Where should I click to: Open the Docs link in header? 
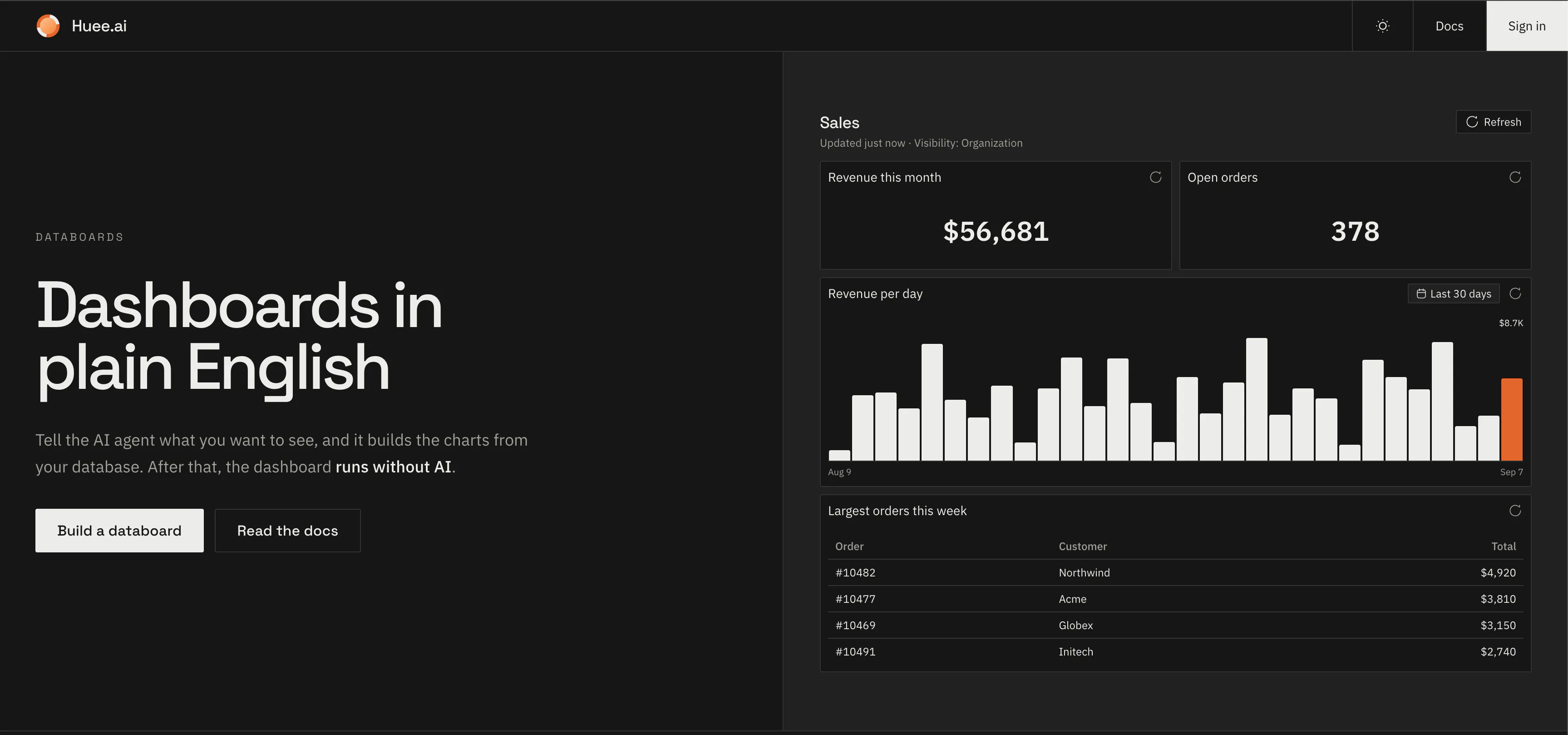[1450, 25]
